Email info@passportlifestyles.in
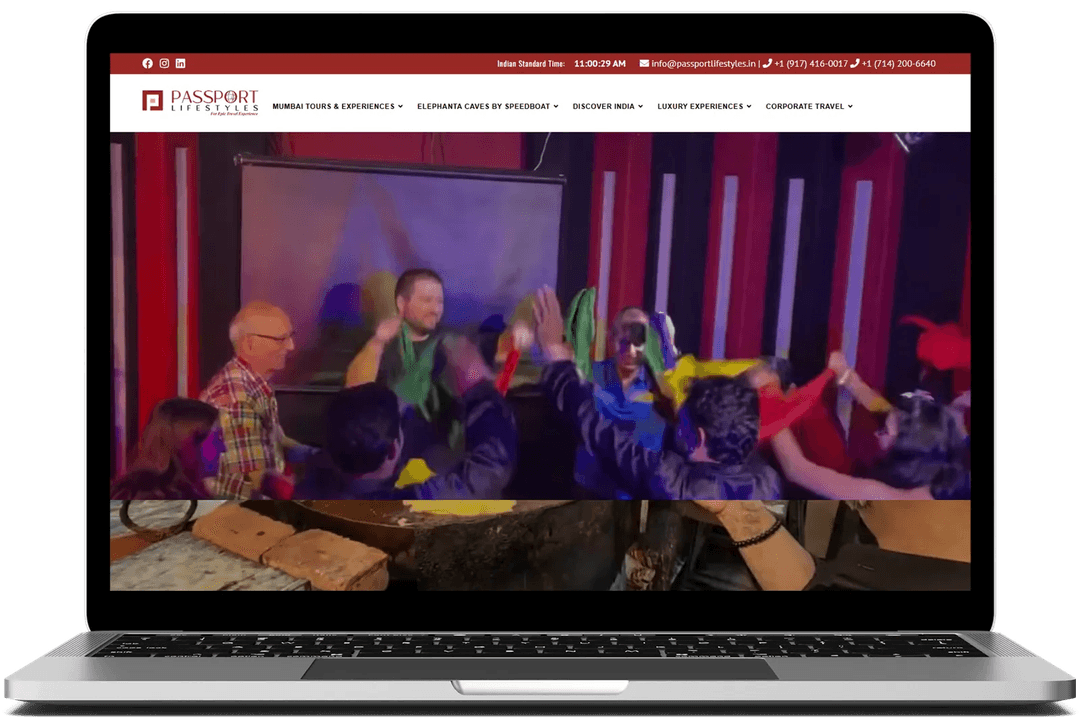 point(703,63)
